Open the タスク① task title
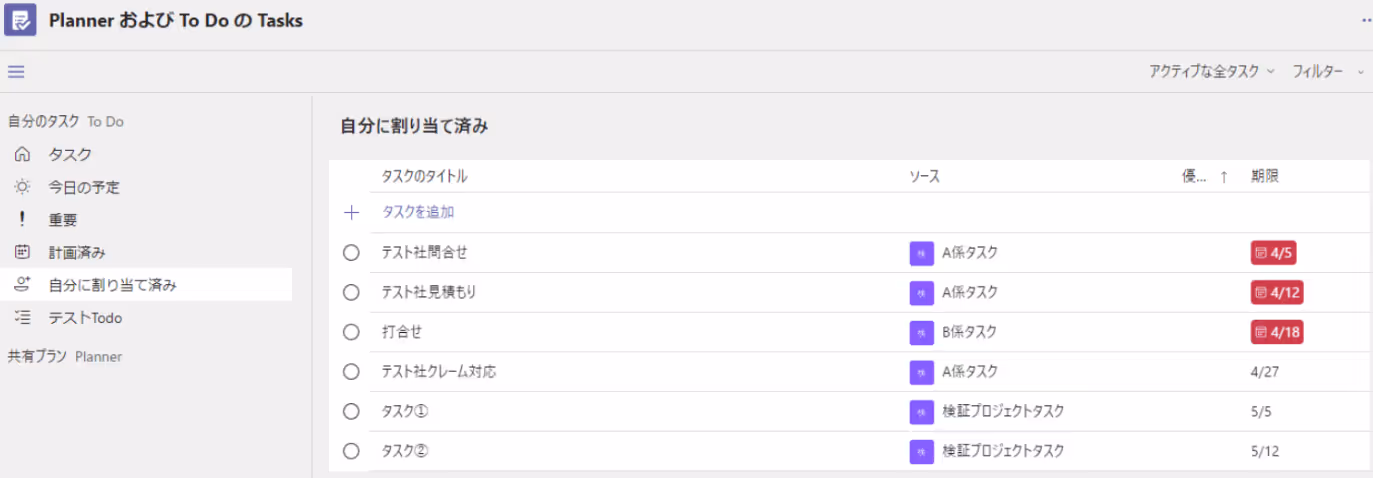The height and width of the screenshot is (478, 1373). point(405,411)
